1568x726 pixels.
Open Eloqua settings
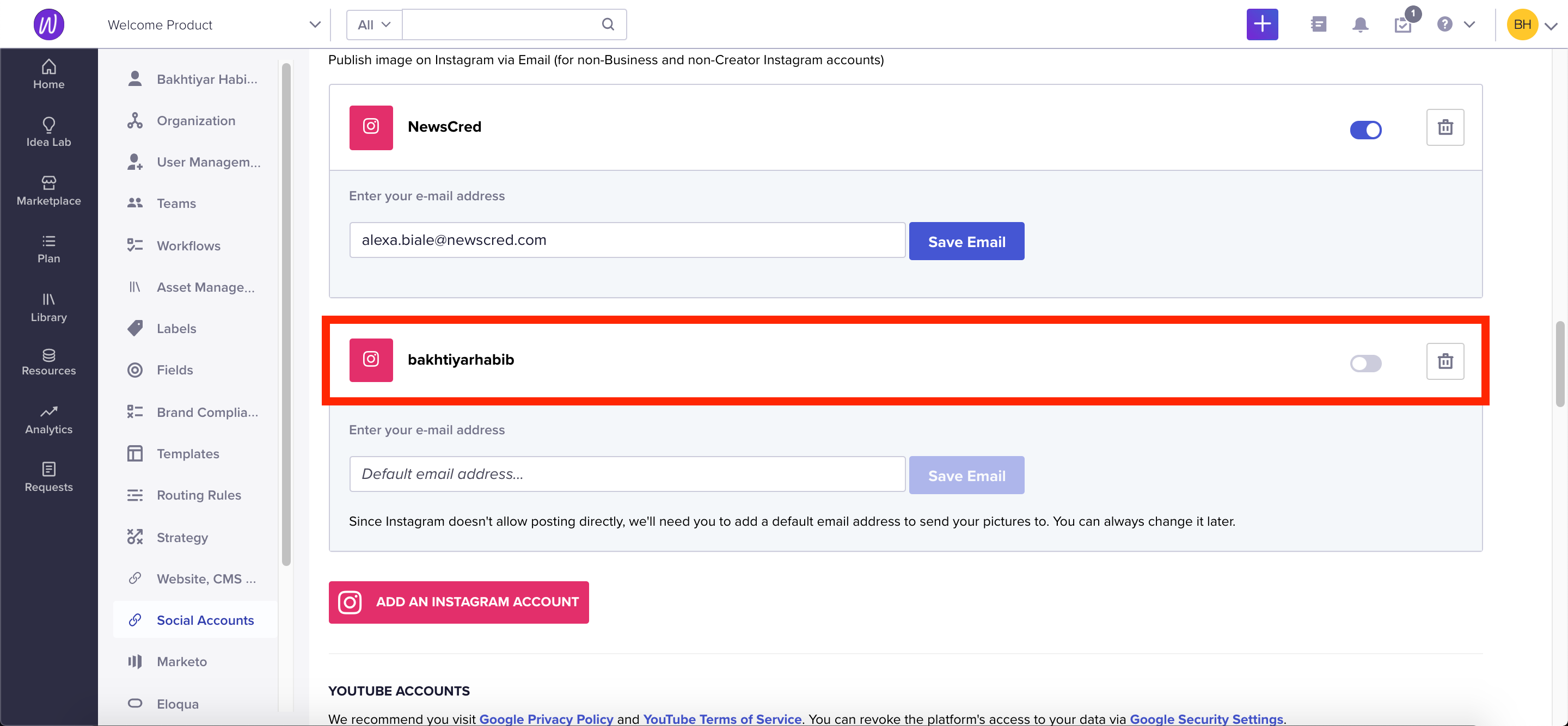[x=195, y=704]
